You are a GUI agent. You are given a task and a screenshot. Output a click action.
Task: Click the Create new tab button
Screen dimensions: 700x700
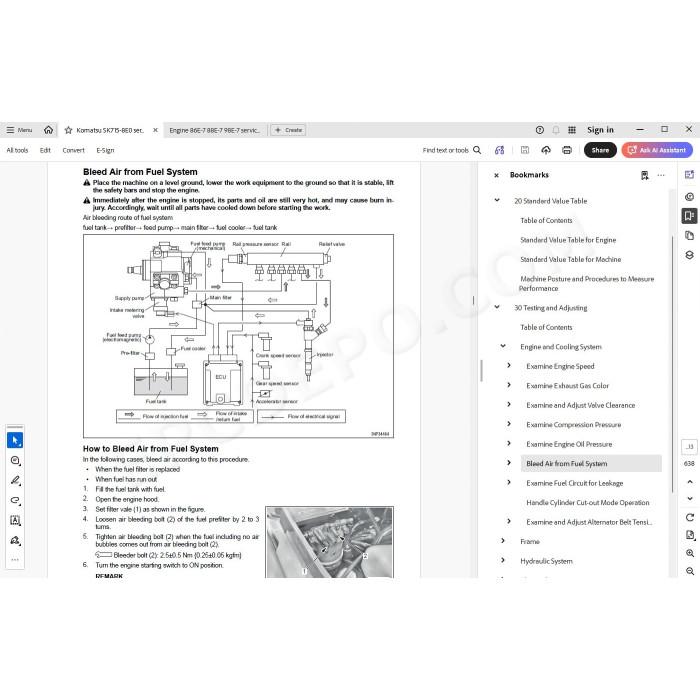tap(288, 130)
